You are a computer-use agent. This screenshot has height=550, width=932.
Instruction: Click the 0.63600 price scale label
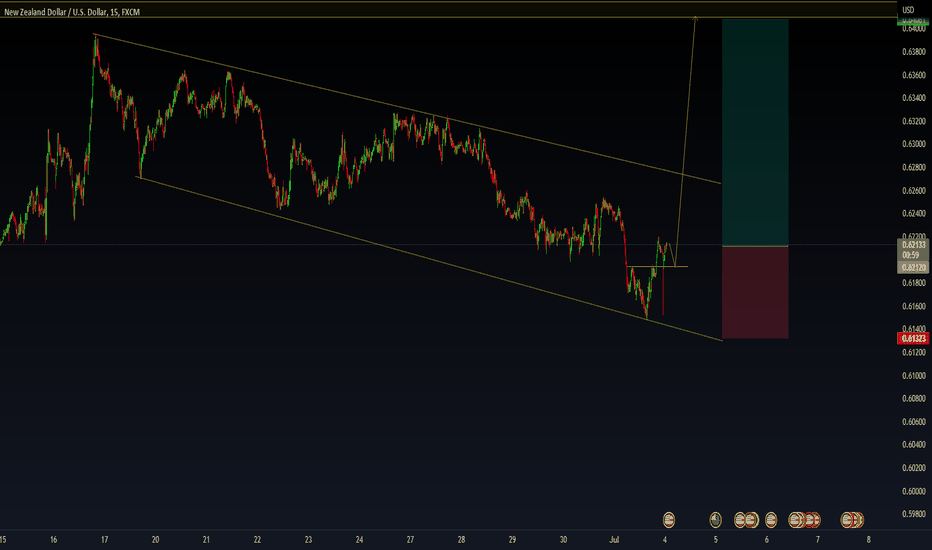pyautogui.click(x=914, y=75)
